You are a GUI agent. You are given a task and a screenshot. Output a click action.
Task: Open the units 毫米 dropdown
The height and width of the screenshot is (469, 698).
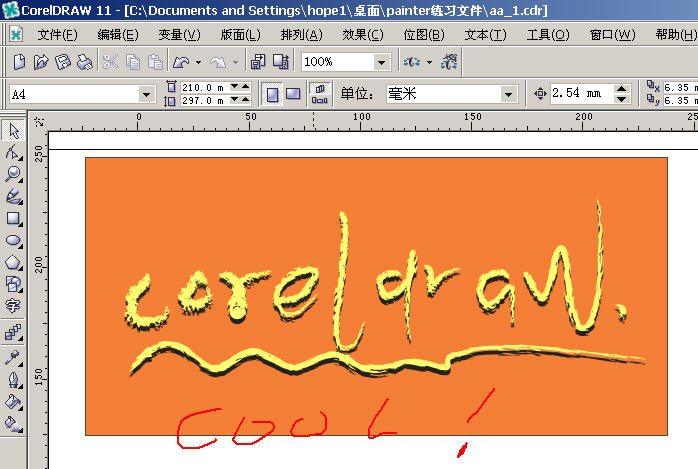pos(508,94)
